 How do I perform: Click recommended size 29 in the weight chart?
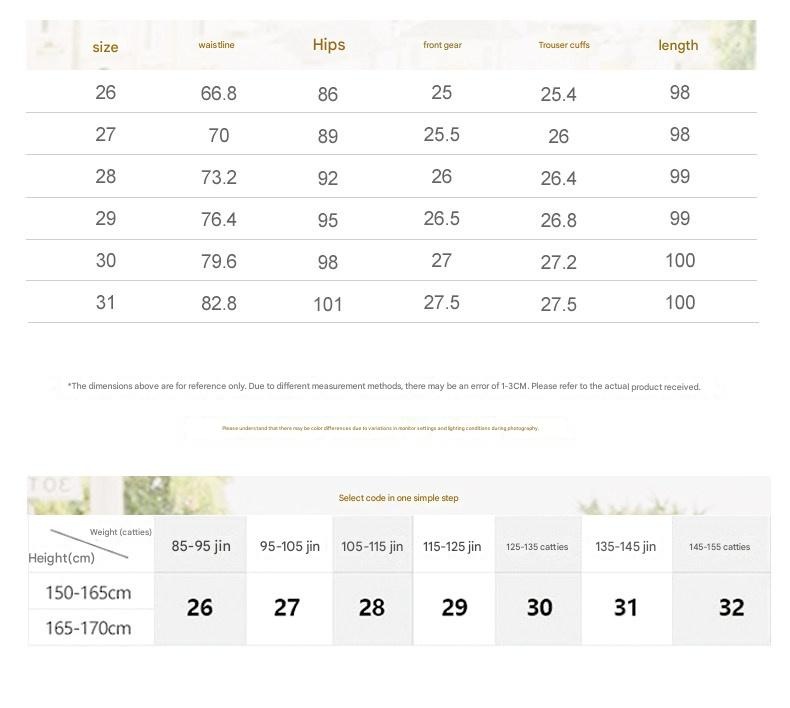[454, 607]
